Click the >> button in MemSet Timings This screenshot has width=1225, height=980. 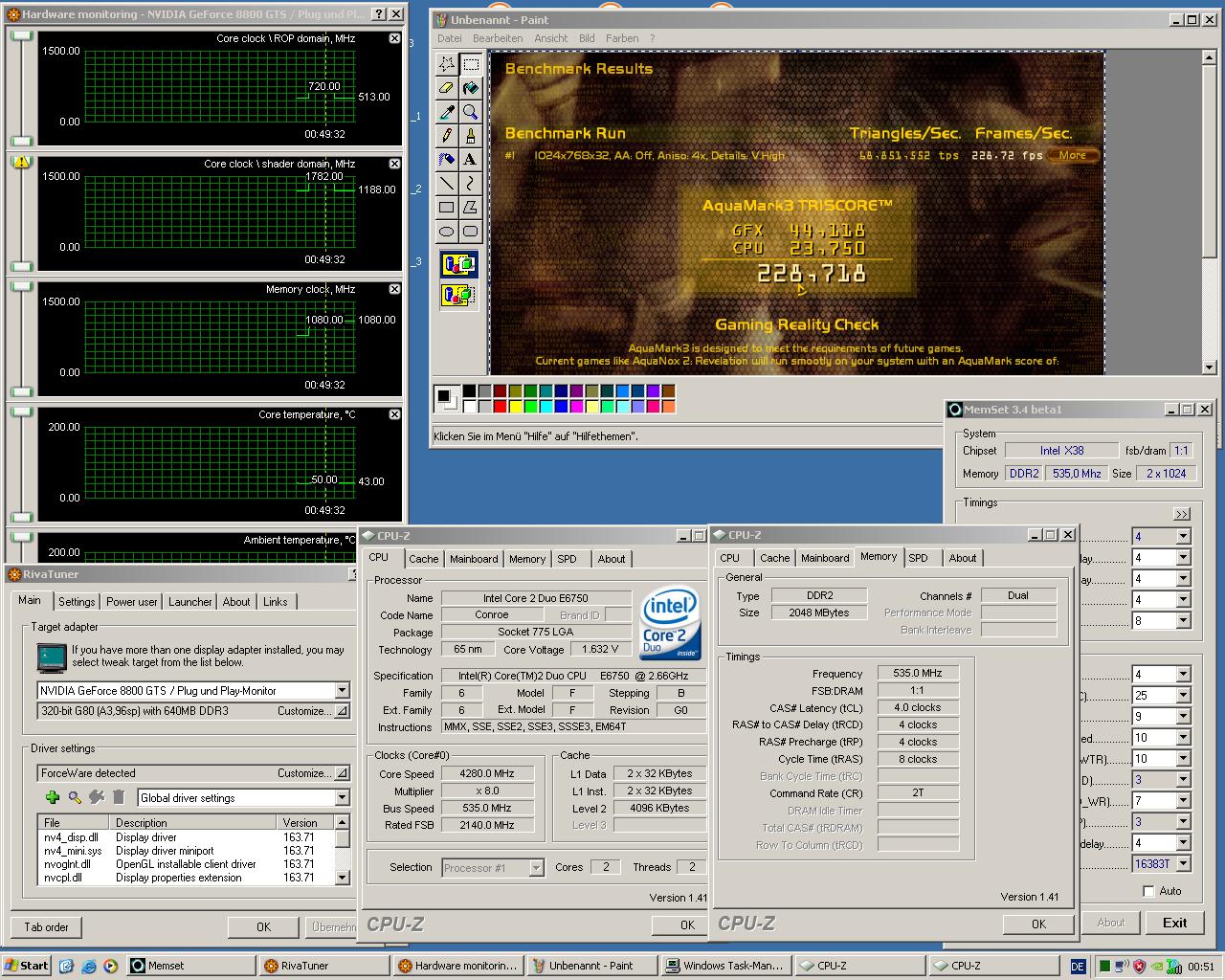coord(1182,514)
